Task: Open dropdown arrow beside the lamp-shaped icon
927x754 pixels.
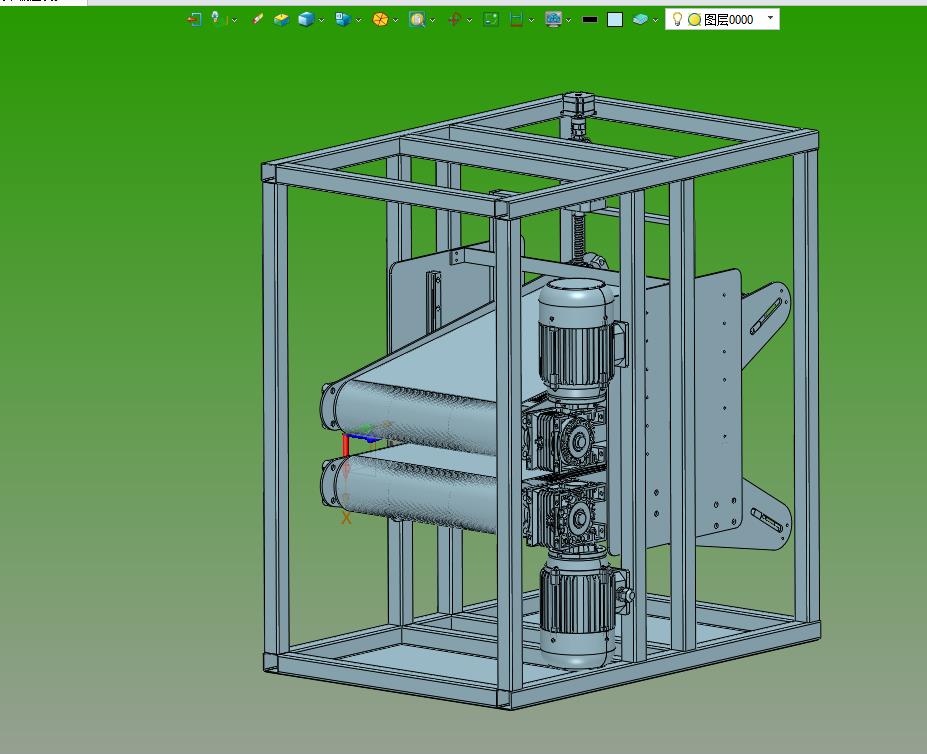Action: (x=235, y=20)
